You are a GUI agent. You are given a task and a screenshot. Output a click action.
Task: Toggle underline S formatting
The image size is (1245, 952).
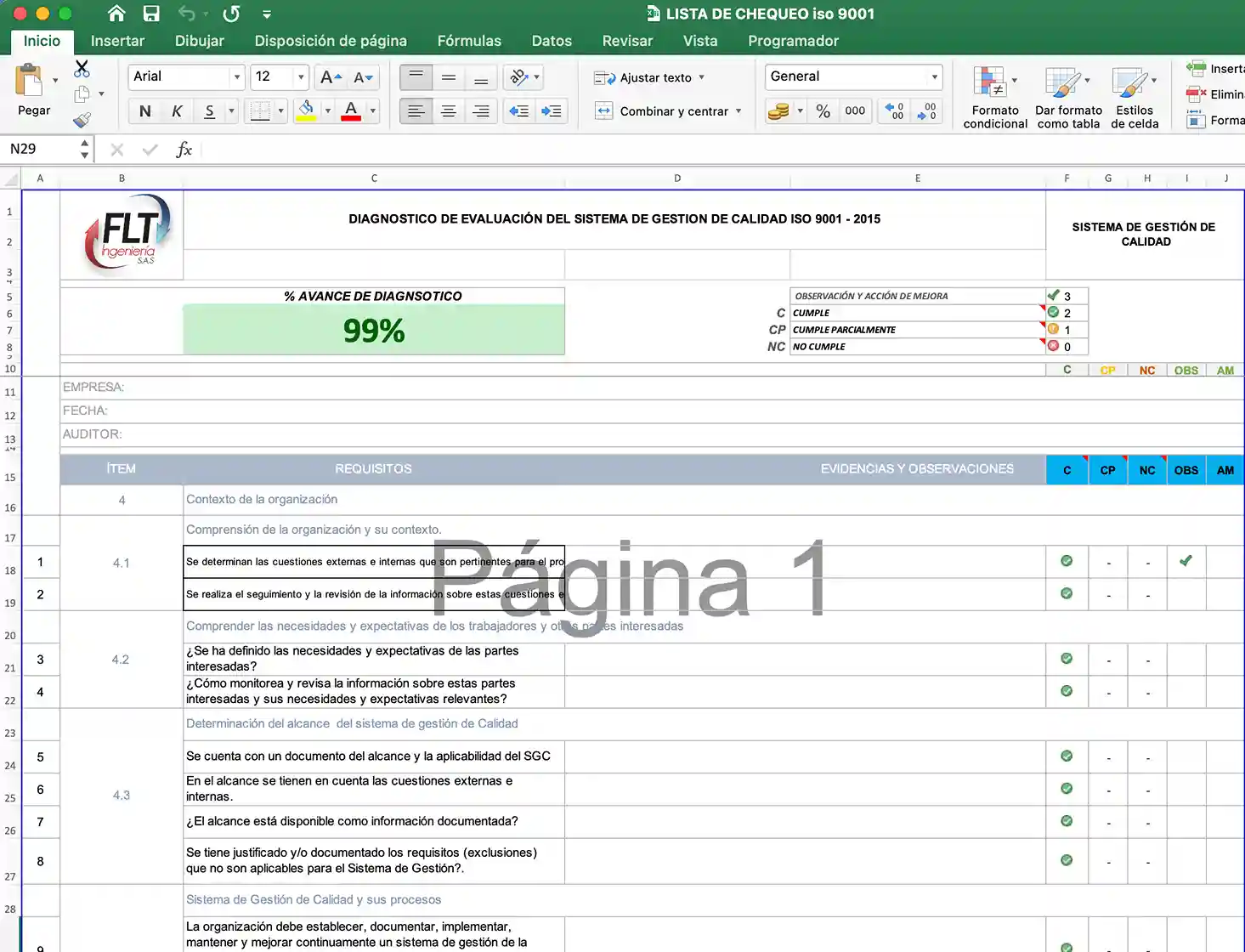tap(209, 111)
